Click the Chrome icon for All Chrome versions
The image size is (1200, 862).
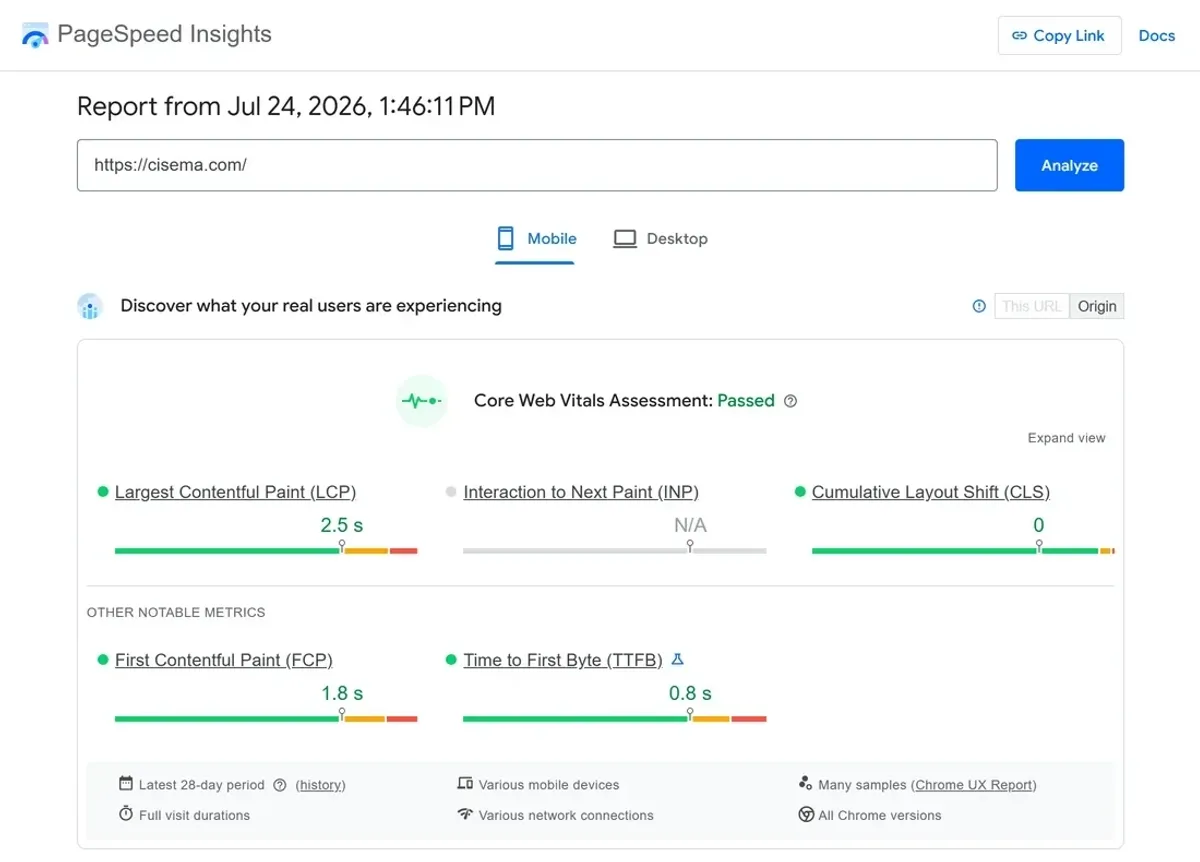click(806, 814)
